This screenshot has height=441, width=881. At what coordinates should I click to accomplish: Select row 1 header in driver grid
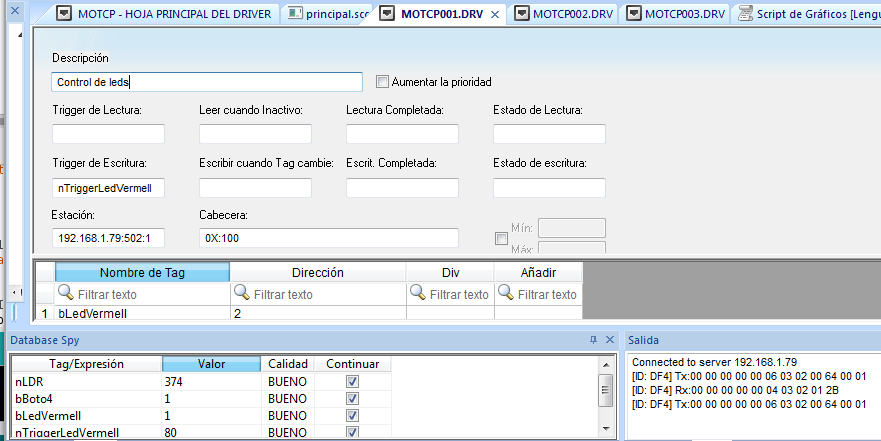pyautogui.click(x=45, y=313)
